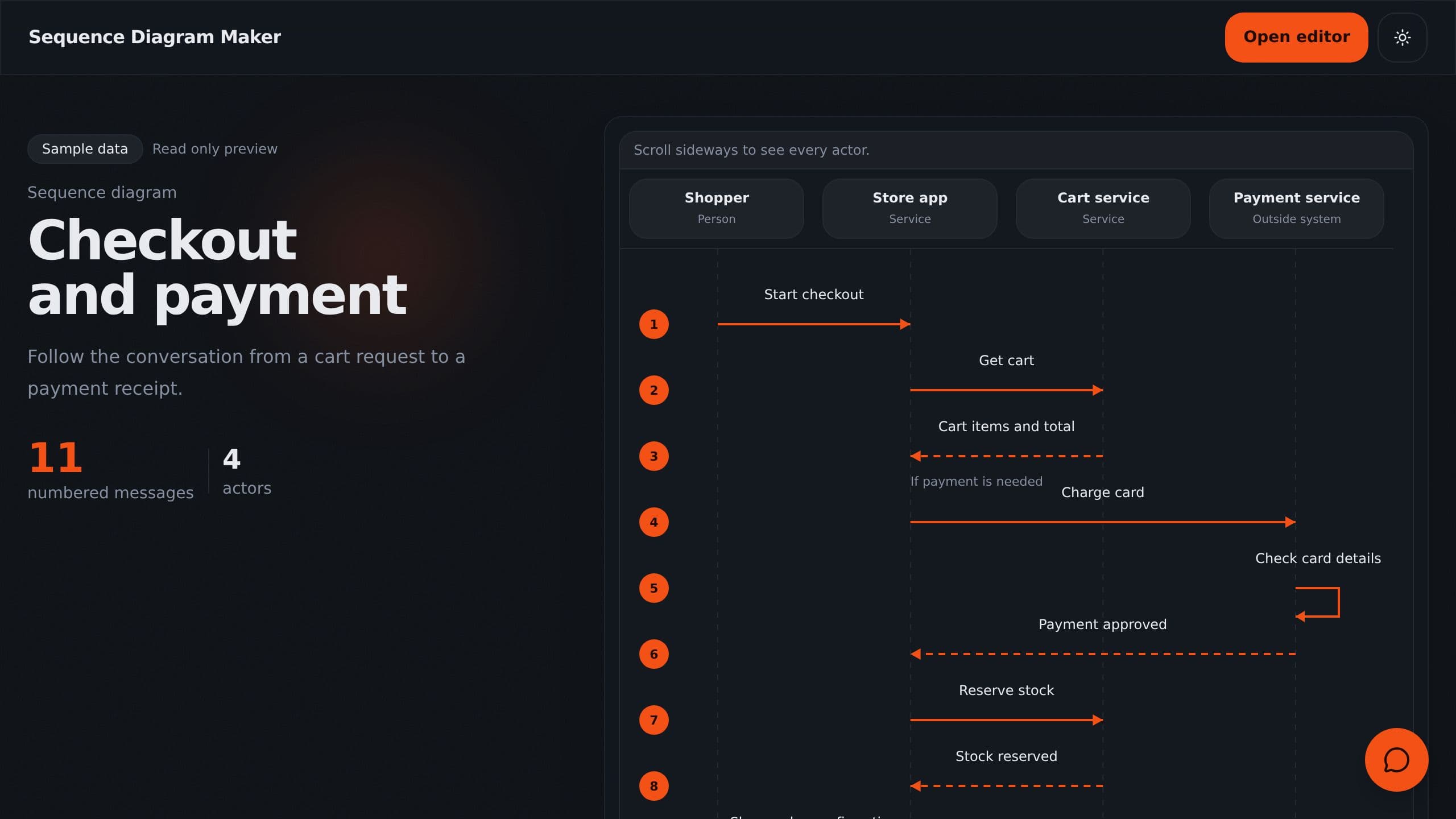Click the Stock reserved message label
The image size is (1456, 819).
click(1006, 756)
